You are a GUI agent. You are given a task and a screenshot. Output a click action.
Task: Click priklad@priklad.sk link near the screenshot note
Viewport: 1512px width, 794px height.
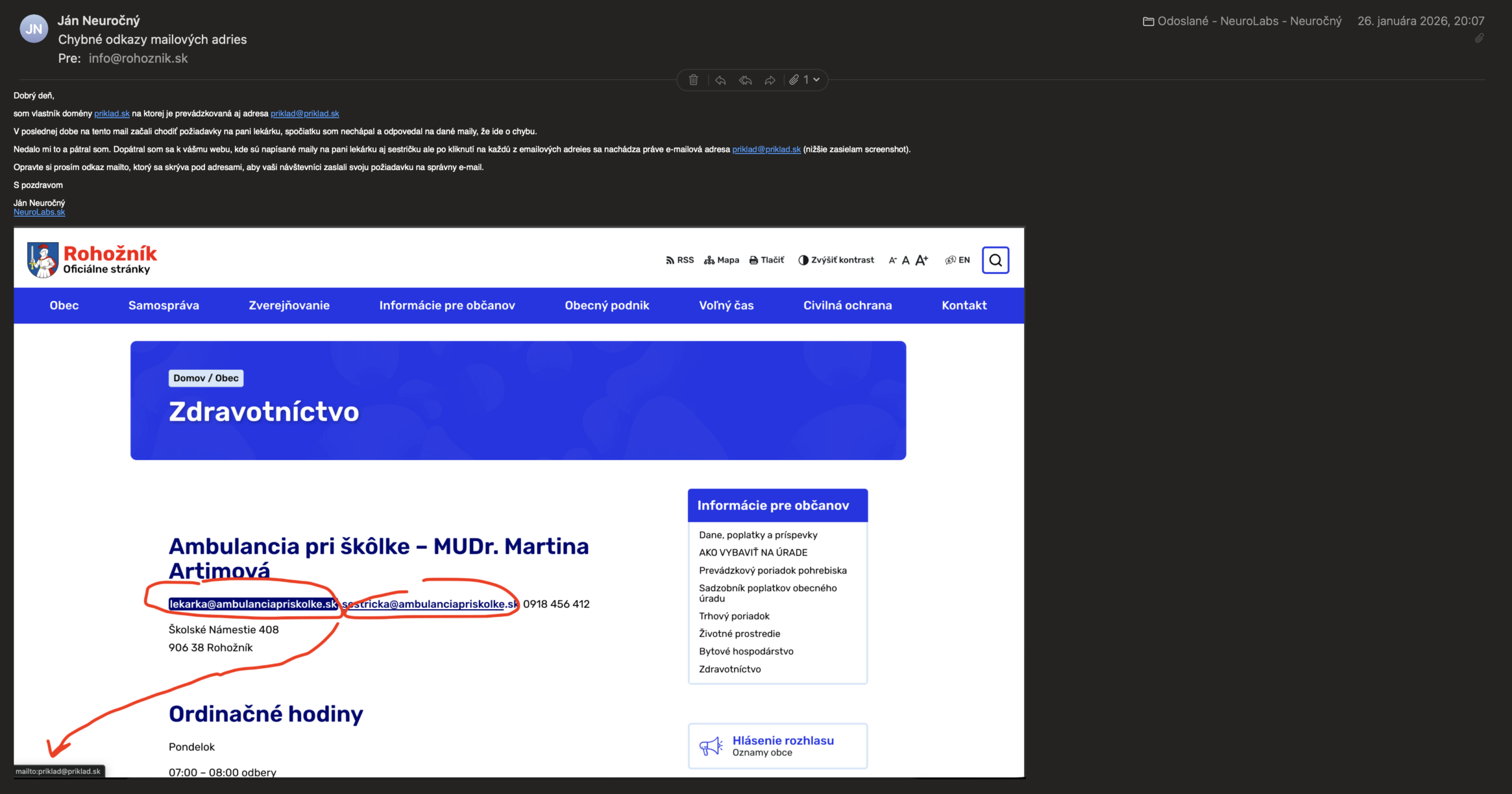[766, 149]
